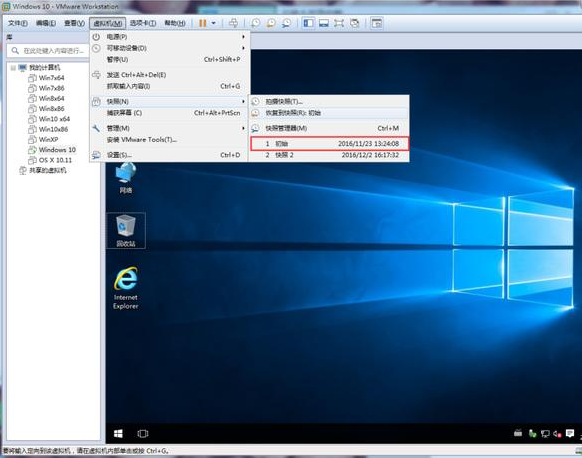Click the 回收站 recycle bin desktop icon
The height and width of the screenshot is (458, 582).
coord(125,230)
